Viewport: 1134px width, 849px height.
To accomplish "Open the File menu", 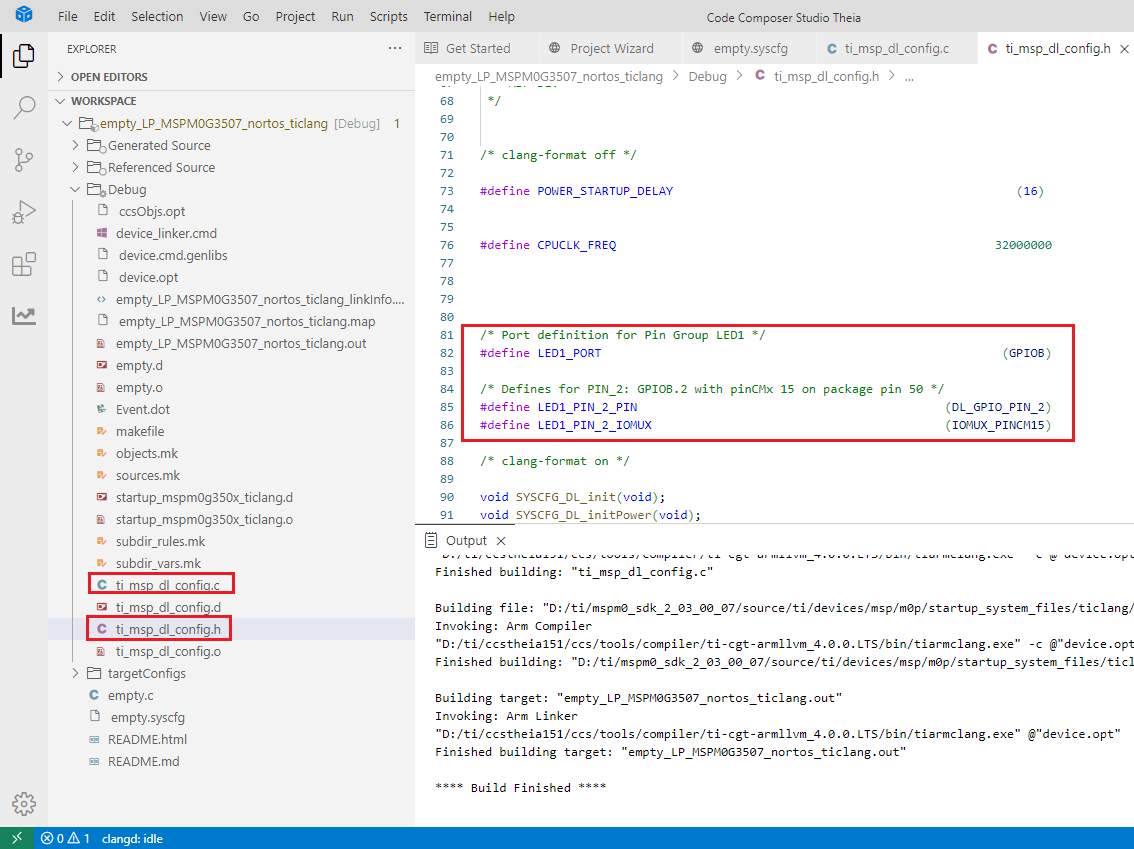I will coord(67,17).
